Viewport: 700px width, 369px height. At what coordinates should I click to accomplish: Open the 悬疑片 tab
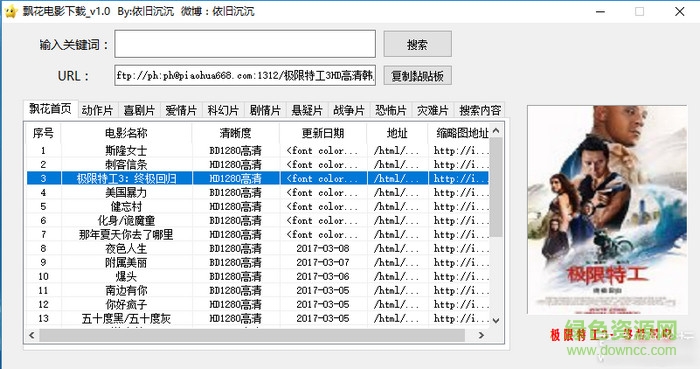point(307,110)
